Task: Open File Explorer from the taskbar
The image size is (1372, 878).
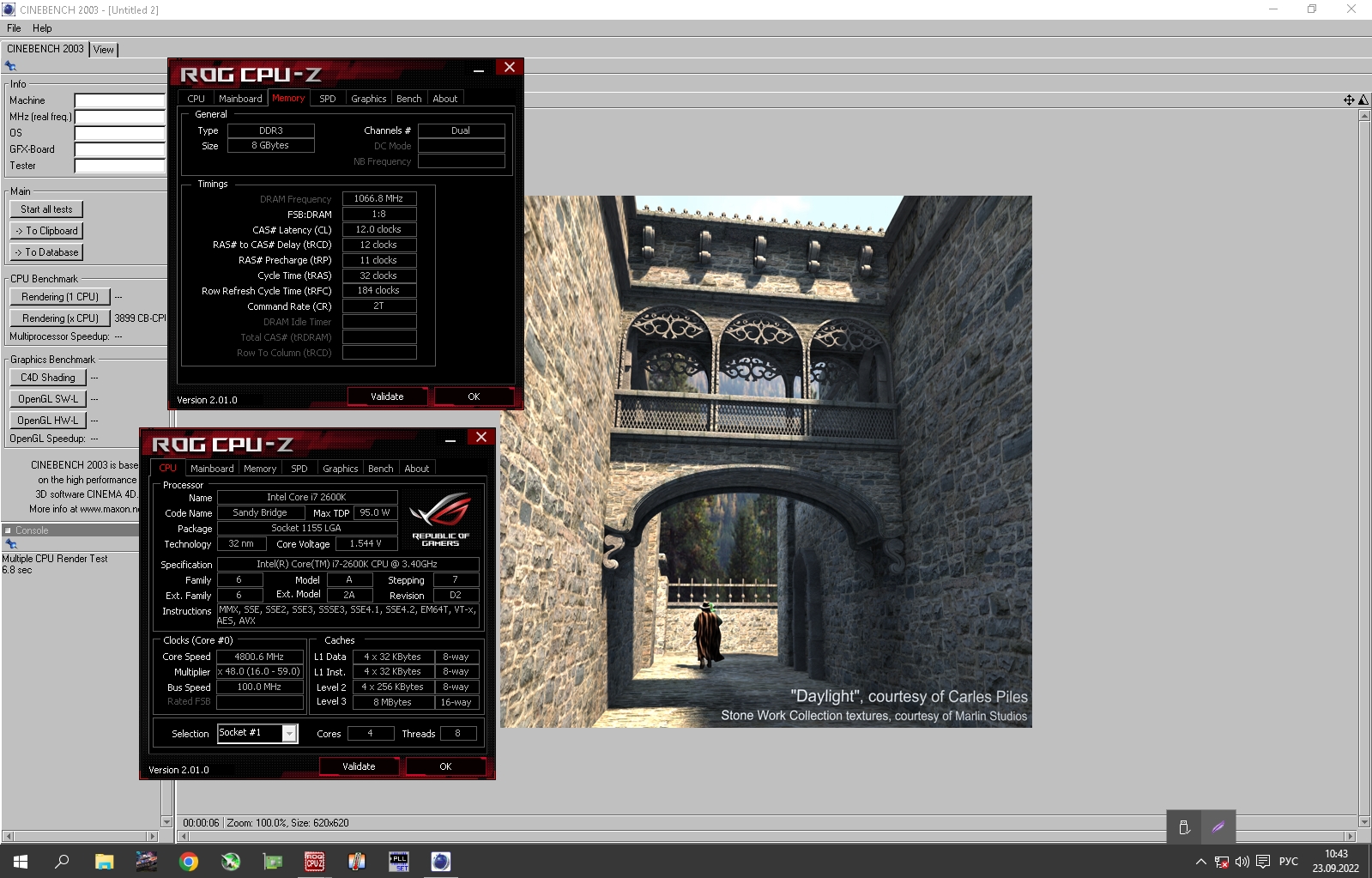Action: point(104,862)
